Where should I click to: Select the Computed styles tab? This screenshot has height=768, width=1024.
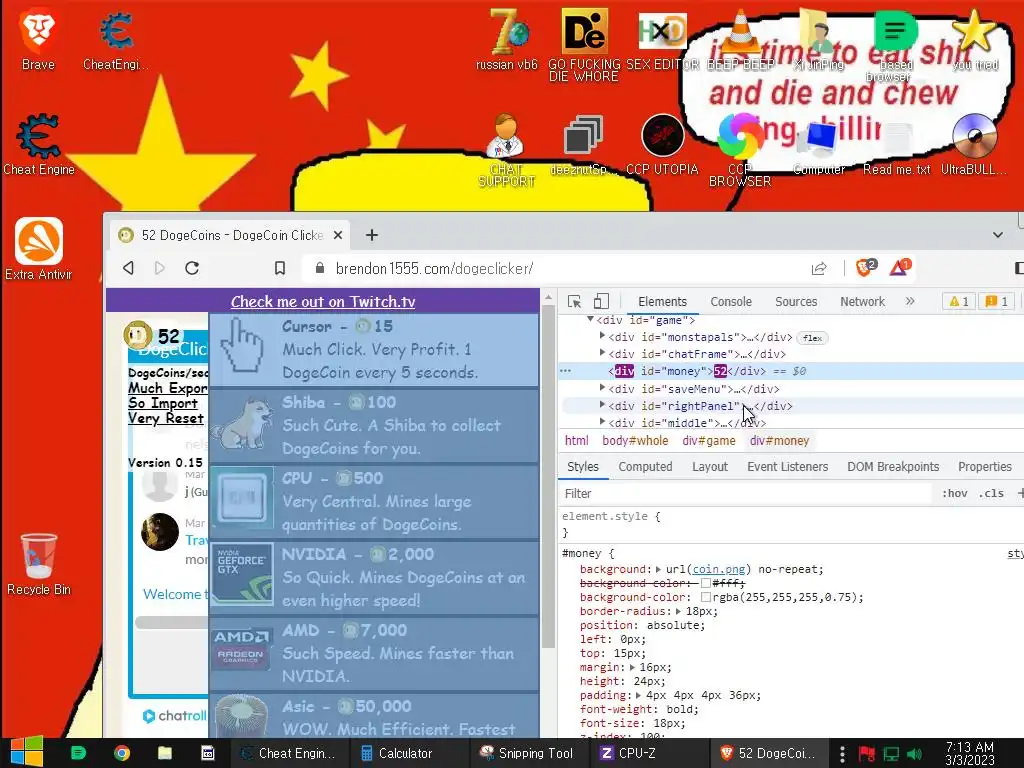click(645, 467)
